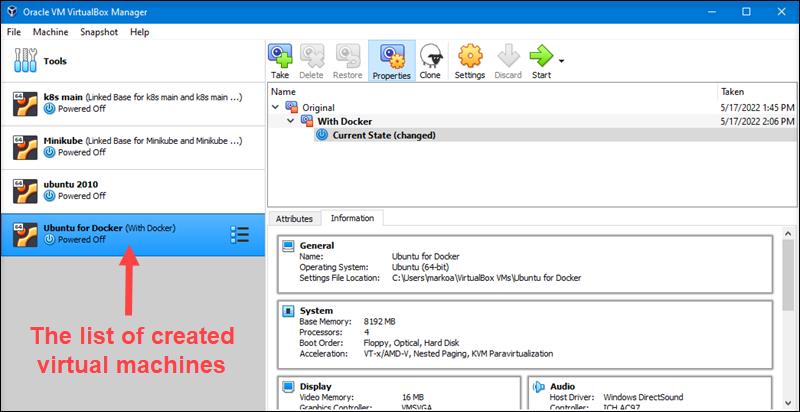Open the Snapshot menu
The width and height of the screenshot is (800, 412).
[x=98, y=32]
